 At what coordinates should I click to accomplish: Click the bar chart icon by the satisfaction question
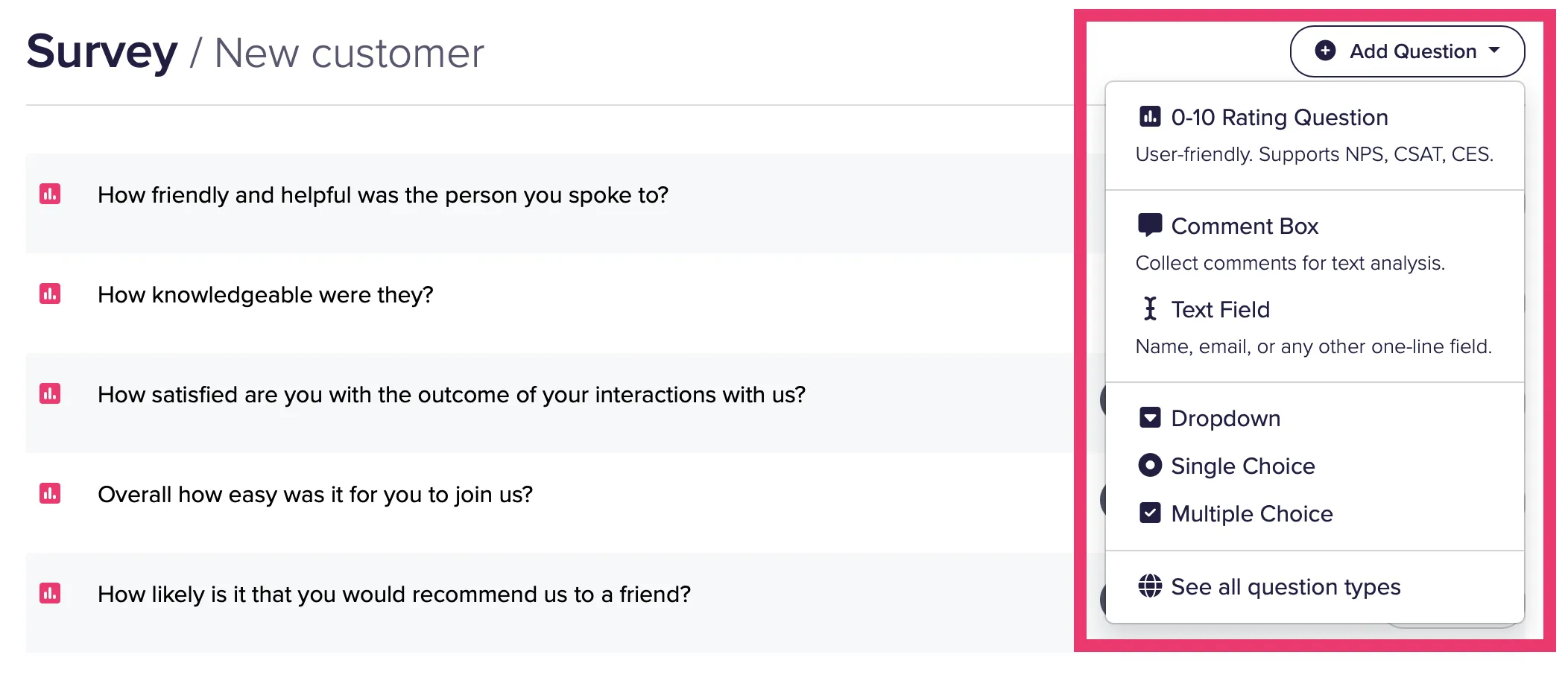coord(49,394)
